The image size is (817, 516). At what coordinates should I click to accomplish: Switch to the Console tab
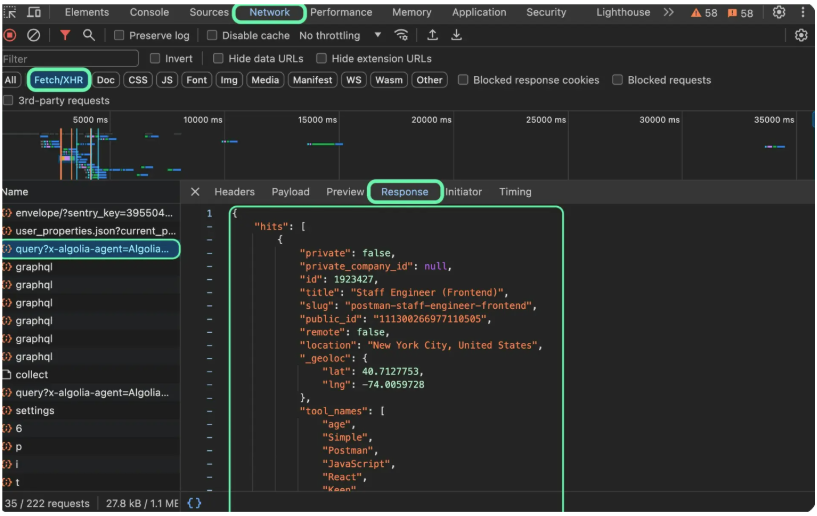point(149,12)
